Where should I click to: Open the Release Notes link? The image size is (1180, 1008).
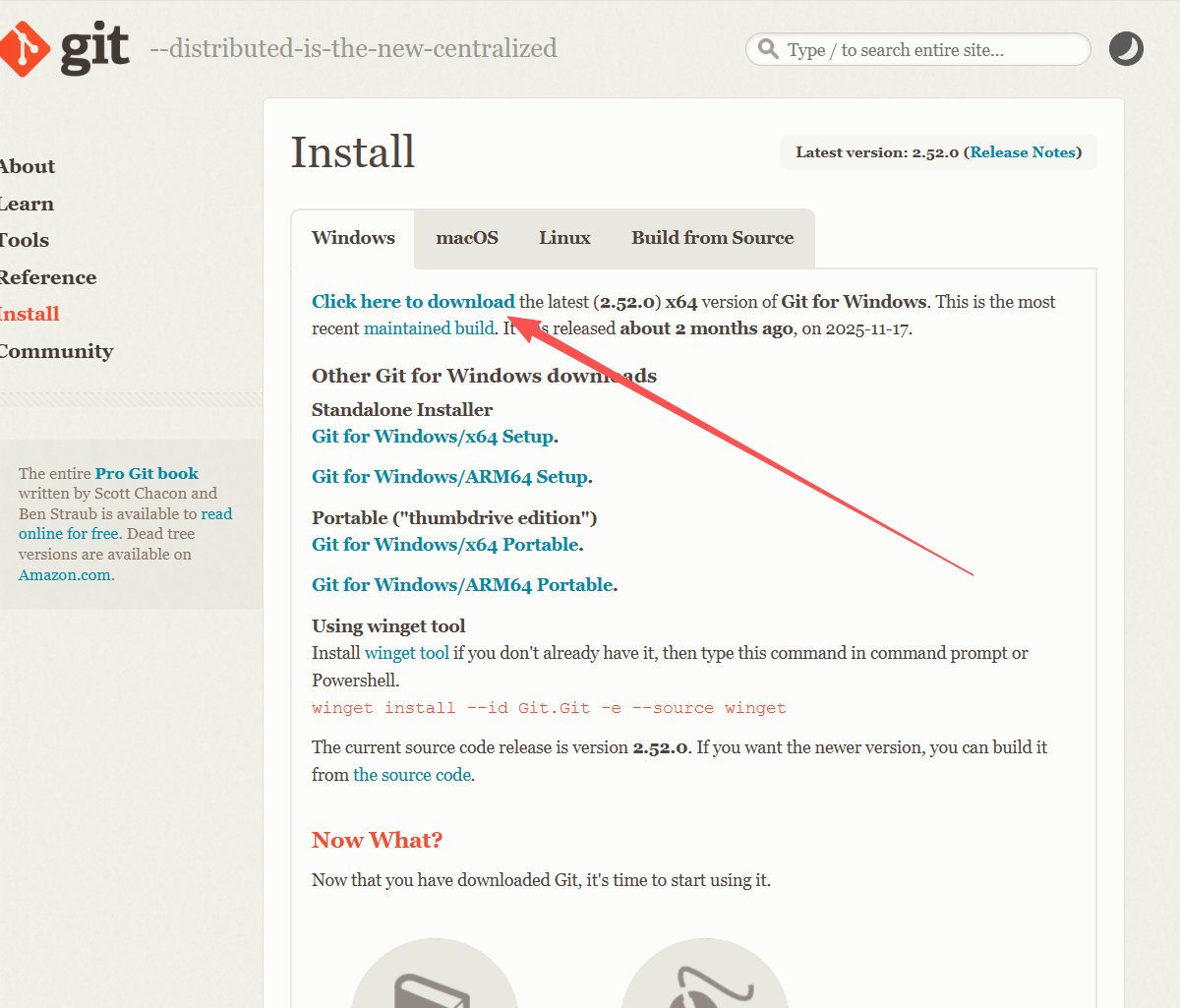1023,152
